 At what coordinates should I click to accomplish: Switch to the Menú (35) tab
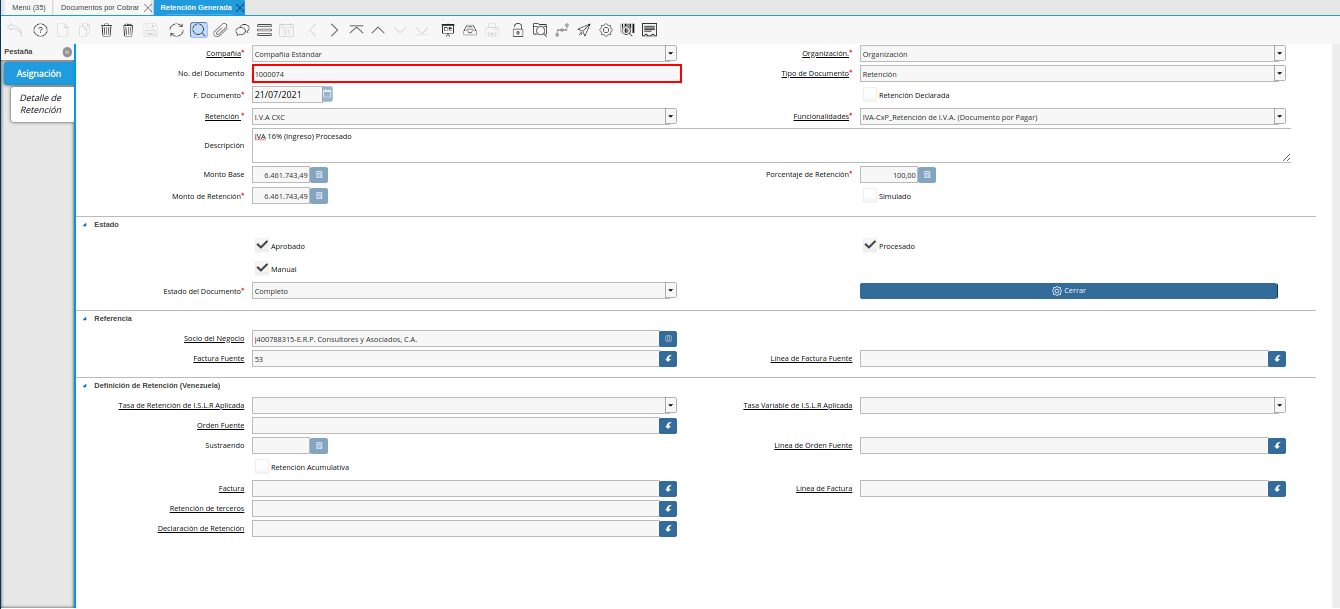pyautogui.click(x=29, y=7)
